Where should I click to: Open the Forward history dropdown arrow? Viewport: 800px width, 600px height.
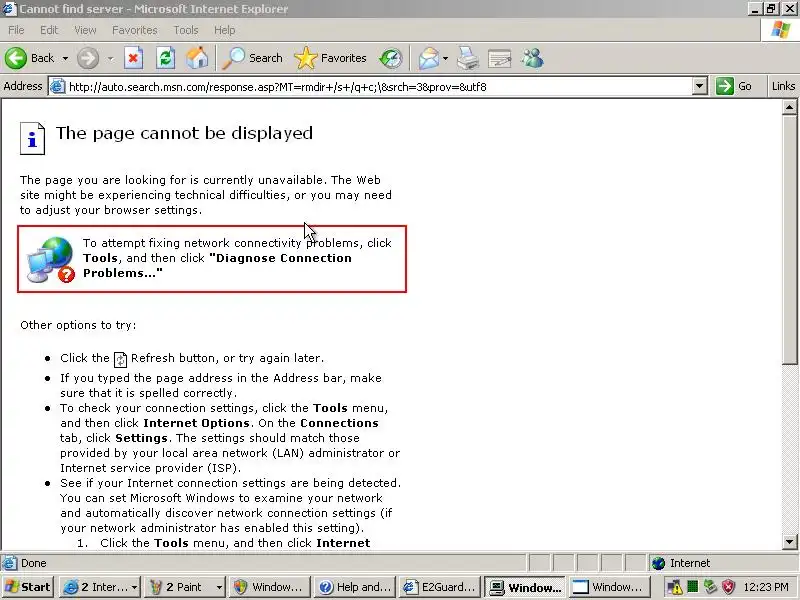(x=111, y=59)
